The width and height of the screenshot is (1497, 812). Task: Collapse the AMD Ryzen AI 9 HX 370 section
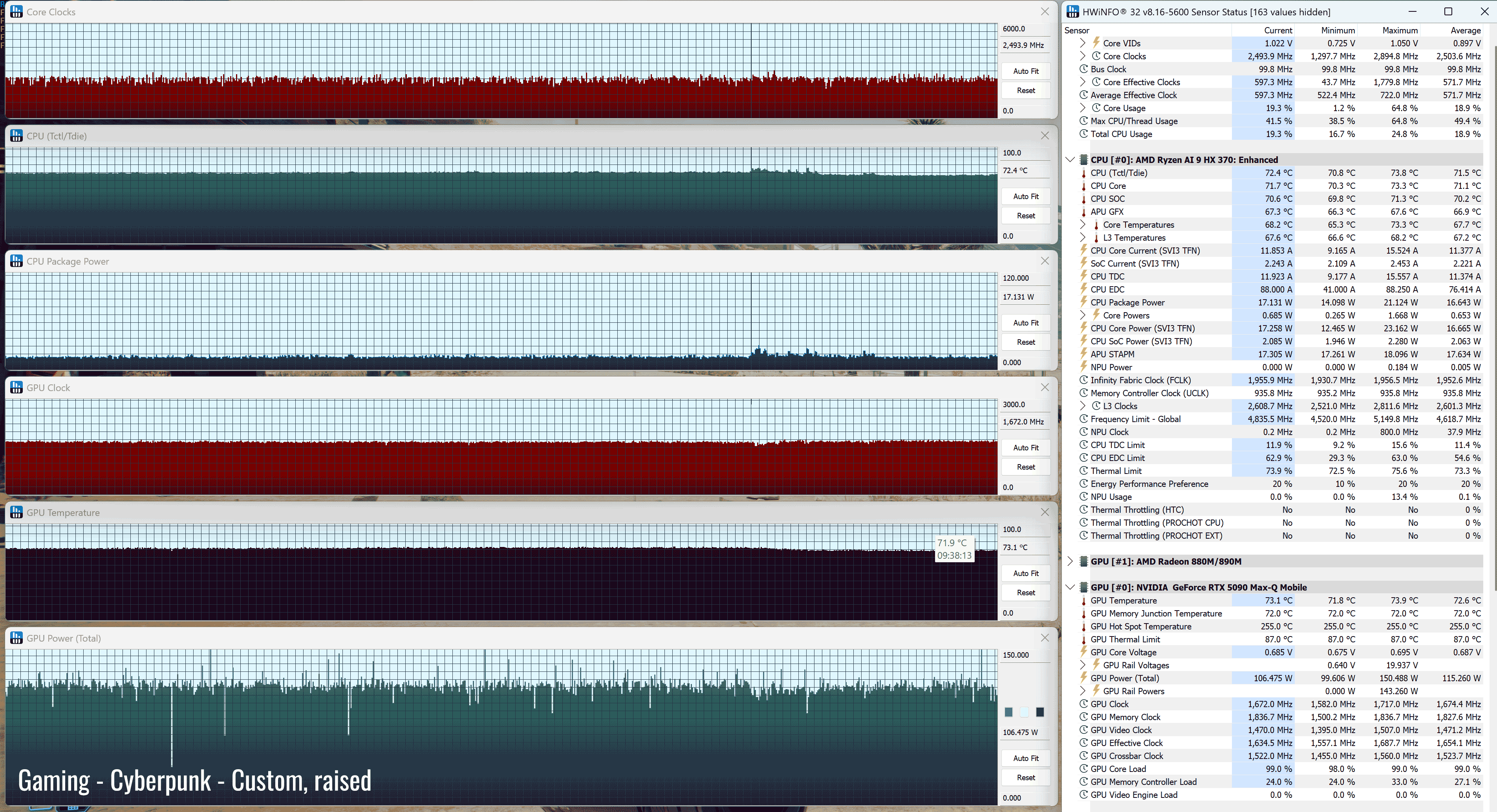tap(1070, 160)
